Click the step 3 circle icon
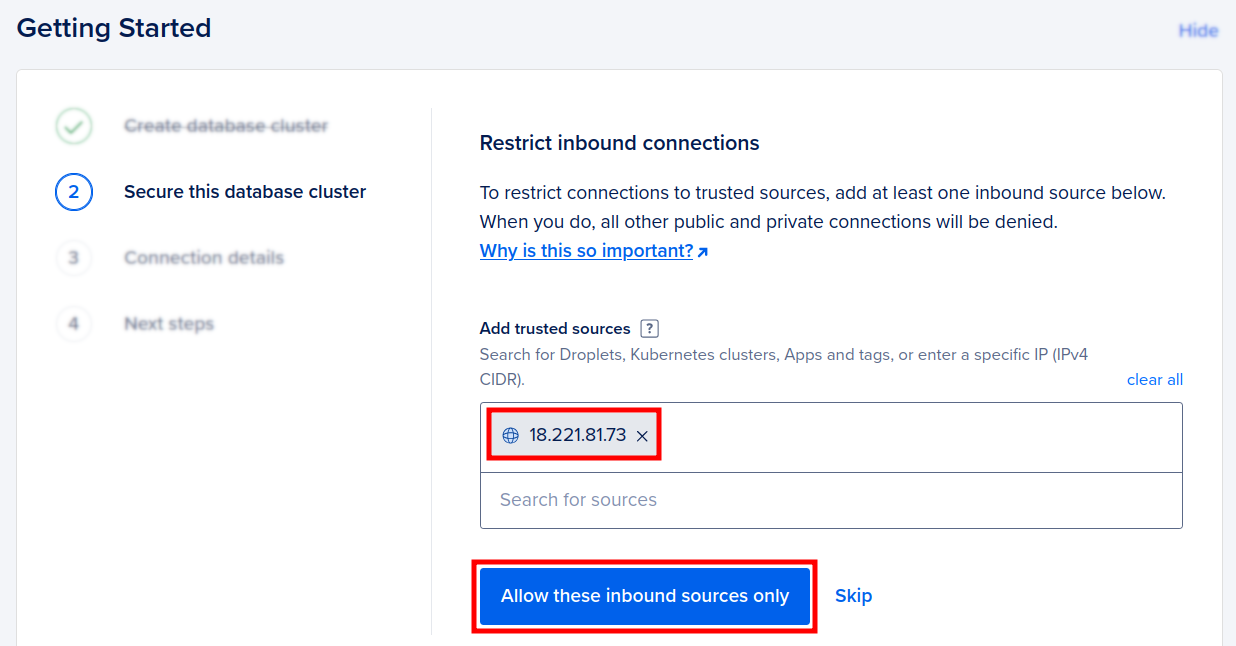This screenshot has height=646, width=1236. coord(74,258)
